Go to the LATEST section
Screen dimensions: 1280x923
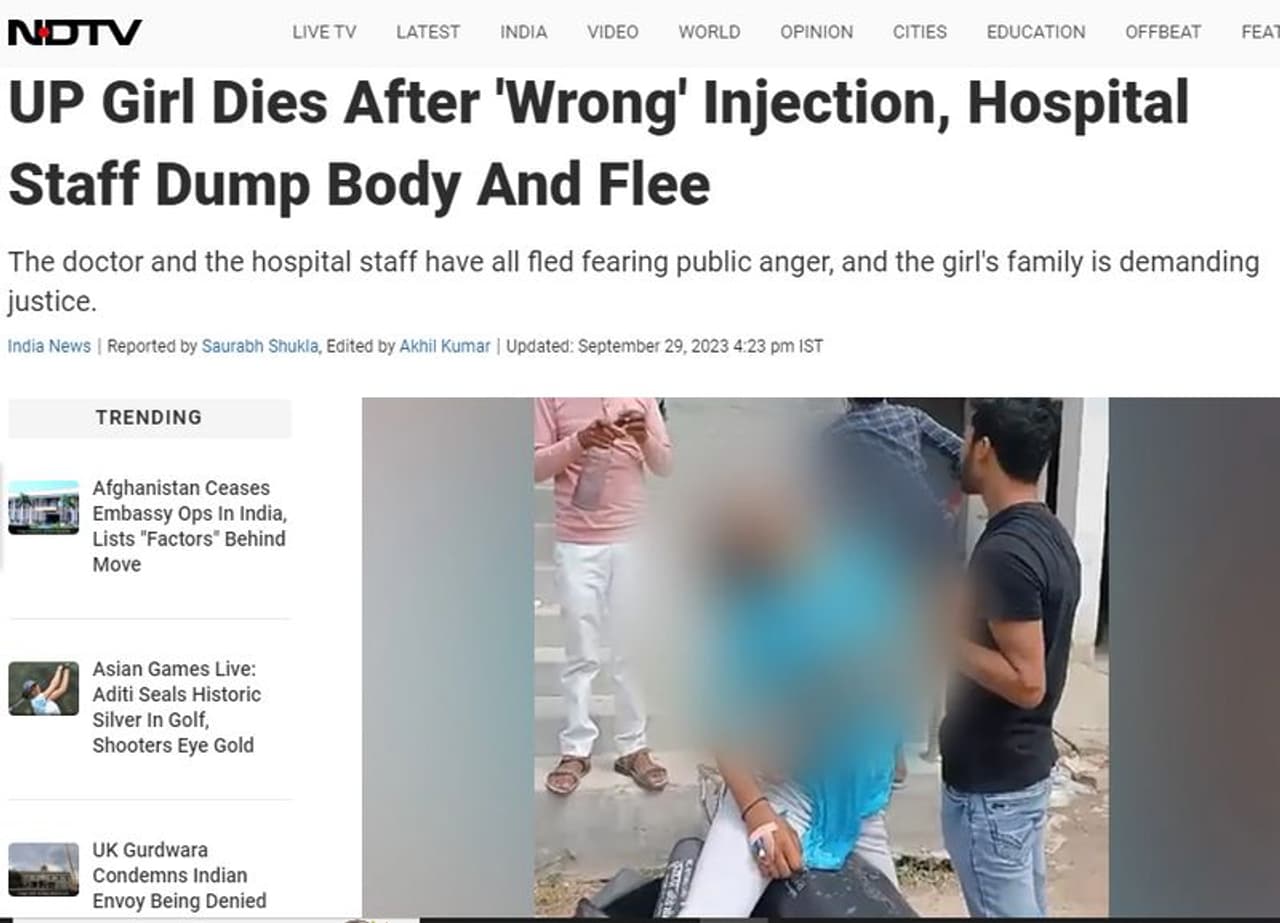tap(428, 32)
